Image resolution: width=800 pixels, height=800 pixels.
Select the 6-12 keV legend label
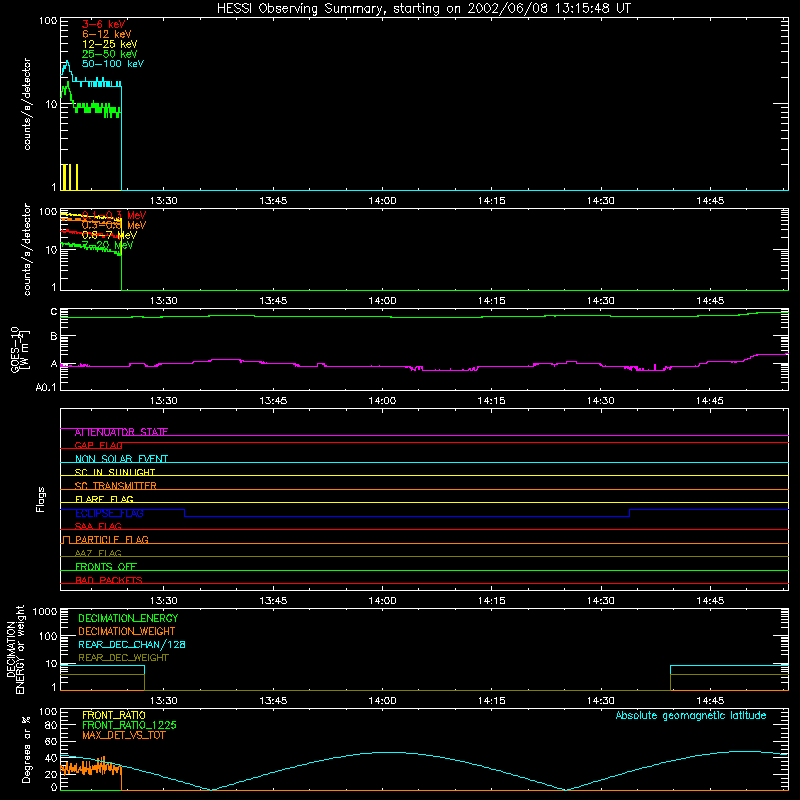pos(107,34)
